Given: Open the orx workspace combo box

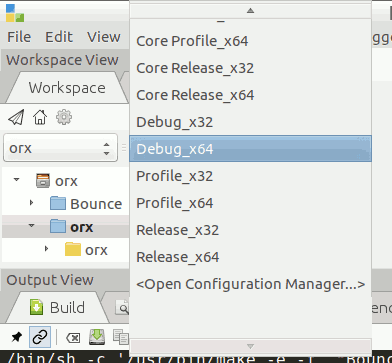Looking at the screenshot, I should point(60,148).
